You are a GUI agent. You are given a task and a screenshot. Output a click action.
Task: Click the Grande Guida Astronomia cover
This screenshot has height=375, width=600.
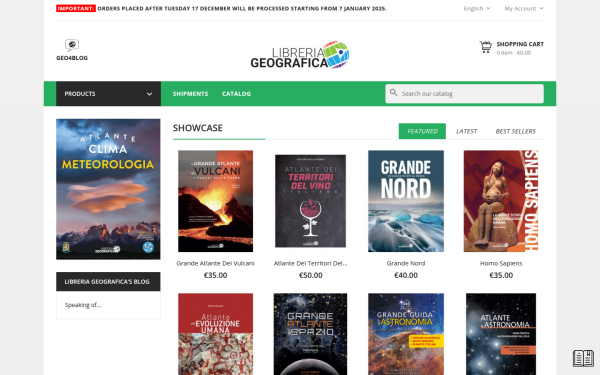click(406, 334)
